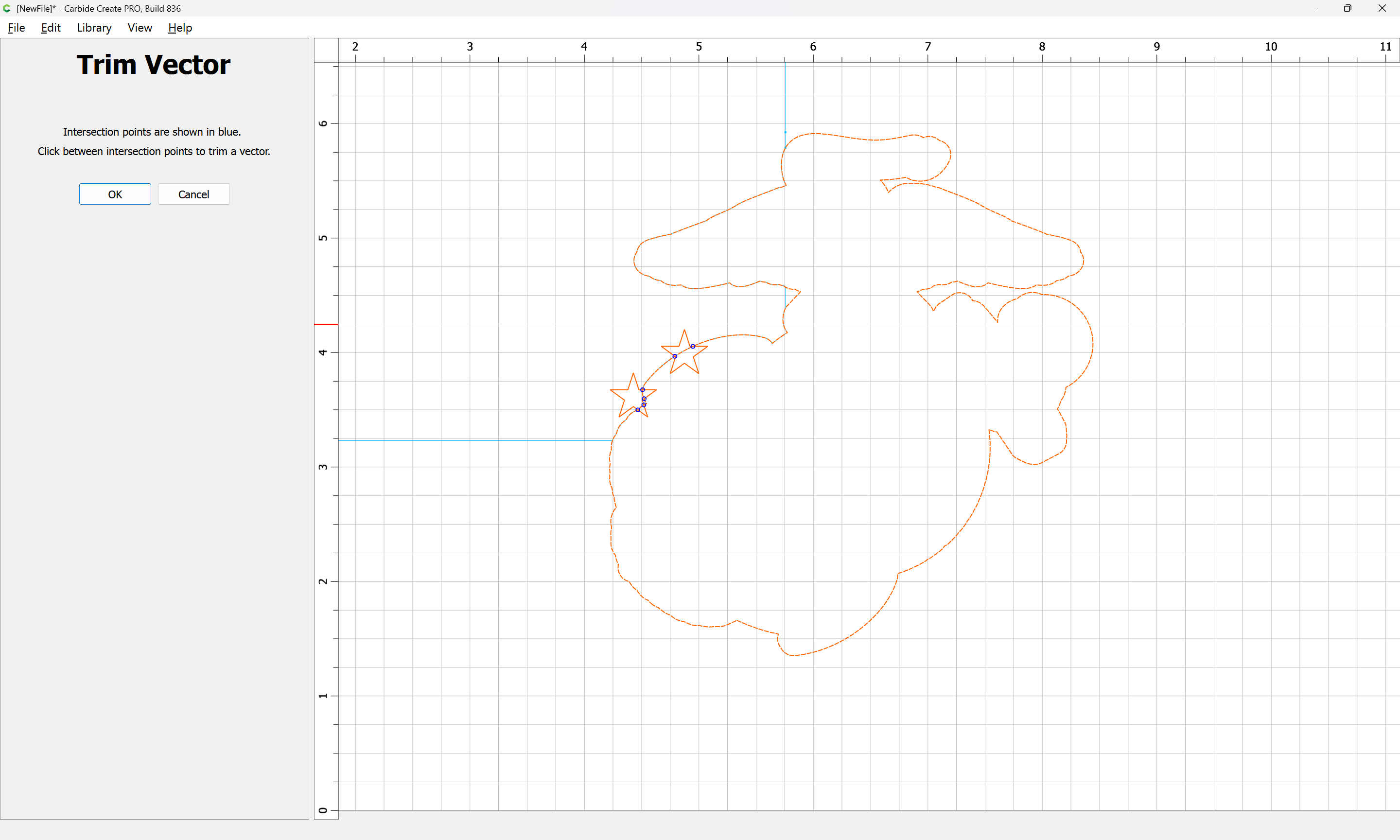
Task: Click the horizontal cyan guide line
Action: (x=475, y=440)
